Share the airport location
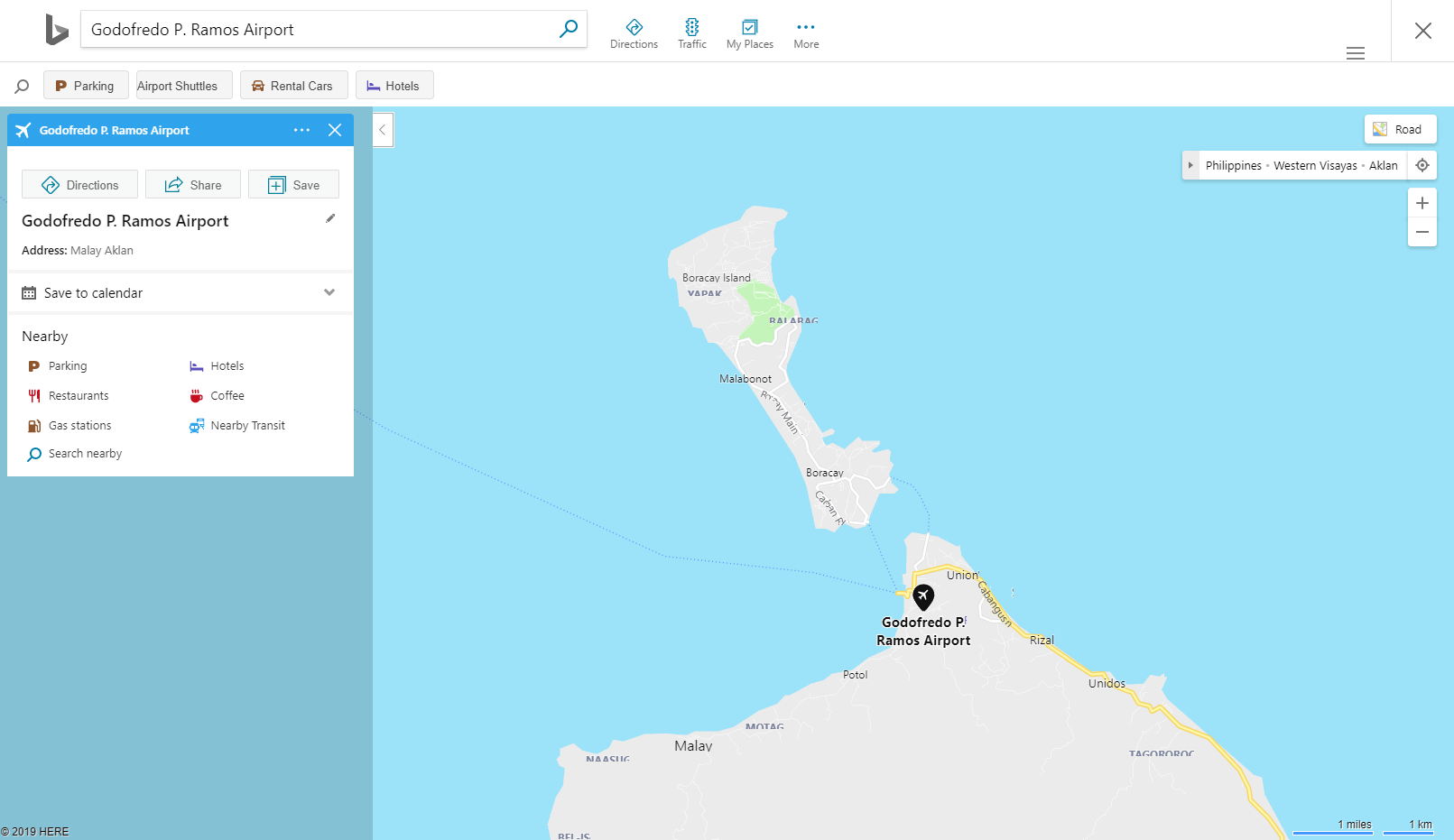This screenshot has height=840, width=1454. (x=192, y=184)
